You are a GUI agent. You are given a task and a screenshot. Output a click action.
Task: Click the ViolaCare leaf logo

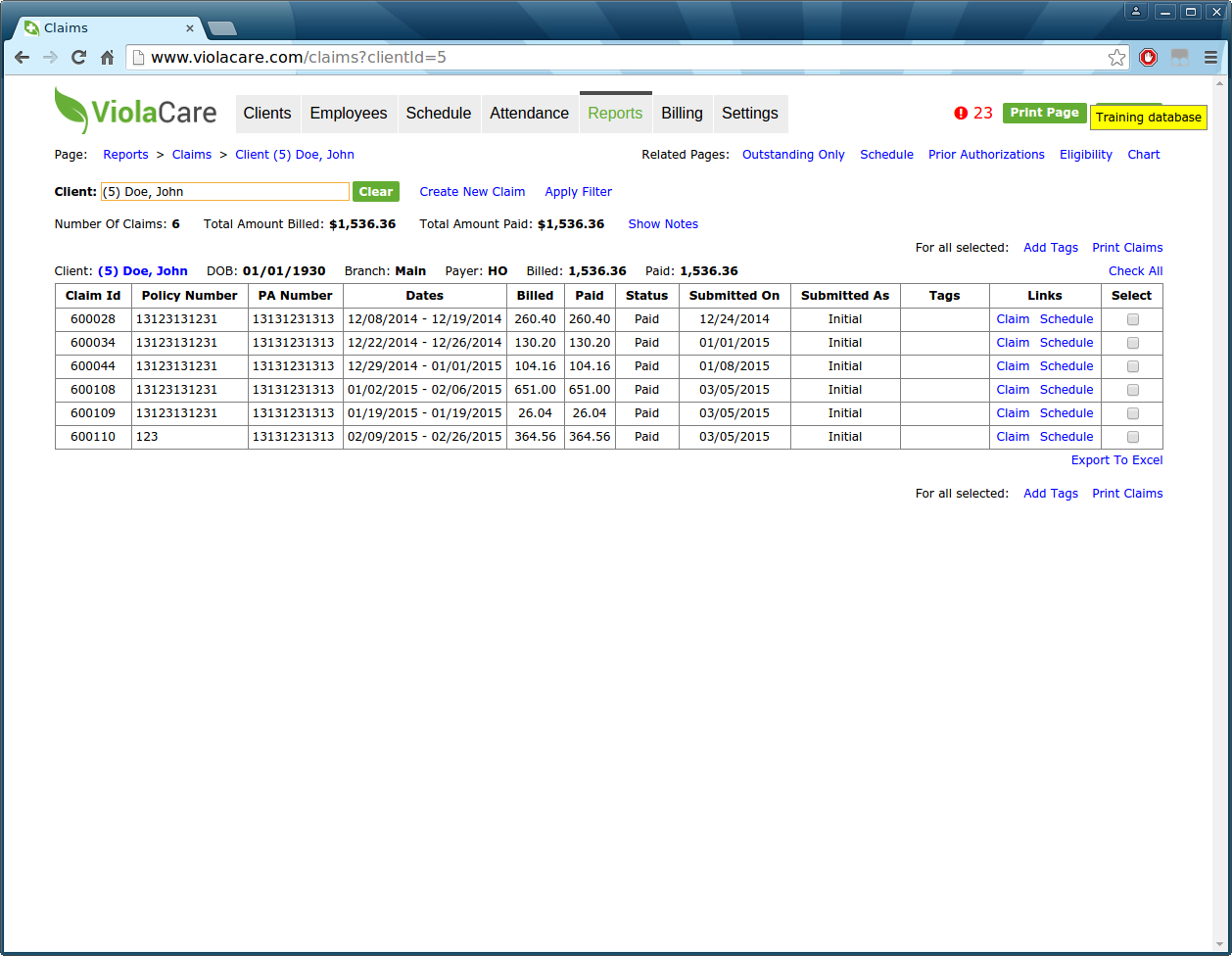pyautogui.click(x=71, y=110)
